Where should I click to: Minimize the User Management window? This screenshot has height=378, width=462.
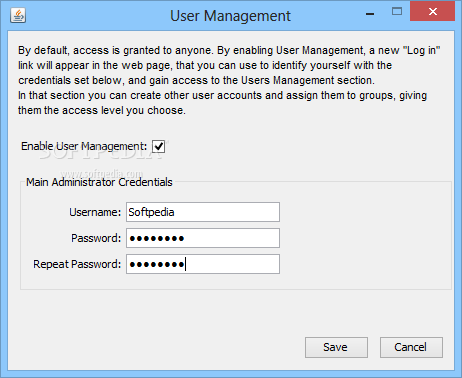tap(370, 14)
